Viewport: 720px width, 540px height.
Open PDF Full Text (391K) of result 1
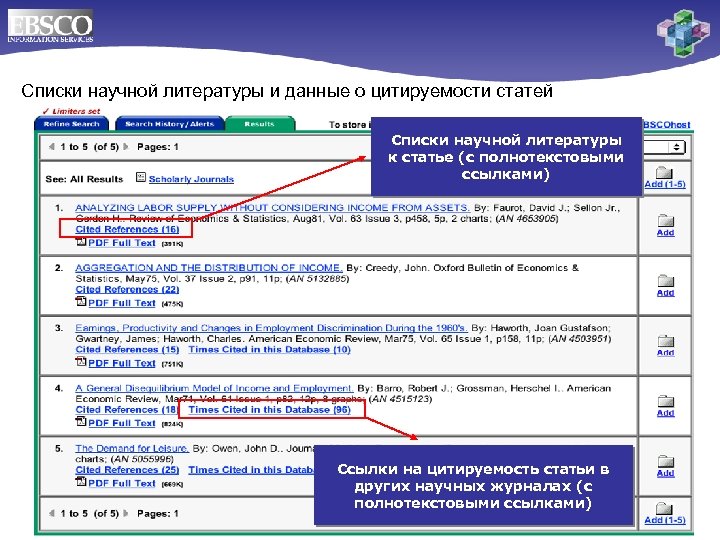click(122, 243)
